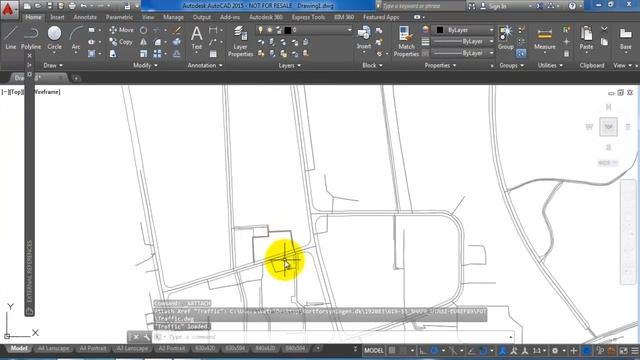Screen dimensions: 640x360
Task: Switch to the Output ribbon tab
Action: pyautogui.click(x=202, y=17)
